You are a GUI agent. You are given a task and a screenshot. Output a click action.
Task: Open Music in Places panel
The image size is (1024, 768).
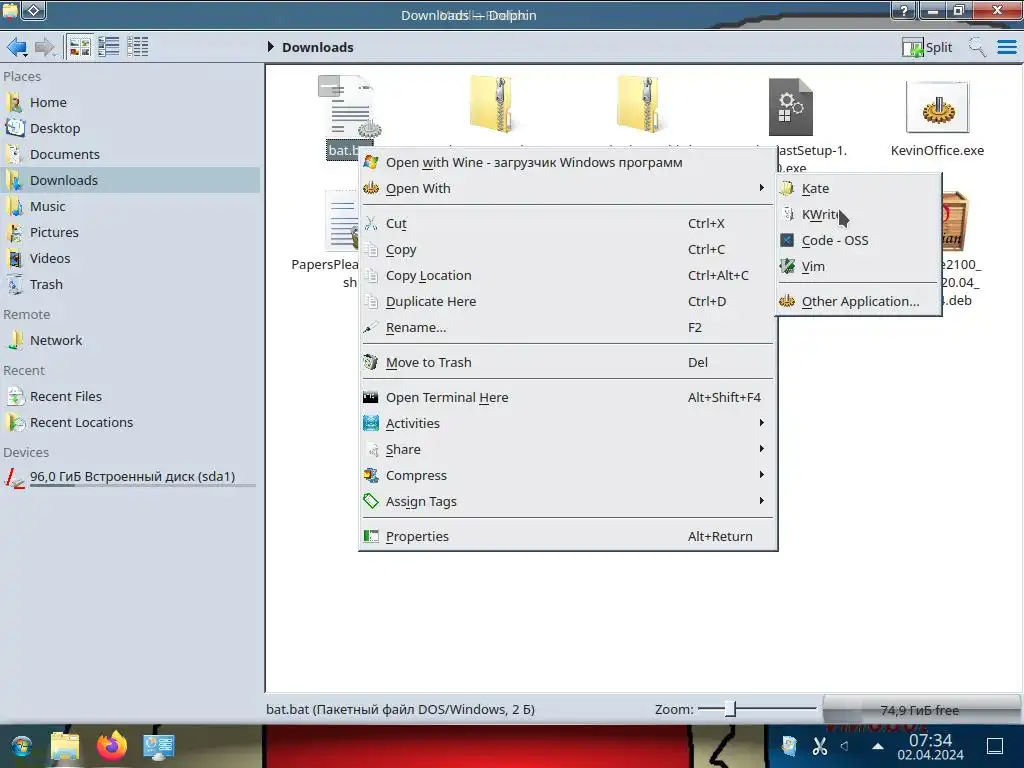(x=131, y=206)
